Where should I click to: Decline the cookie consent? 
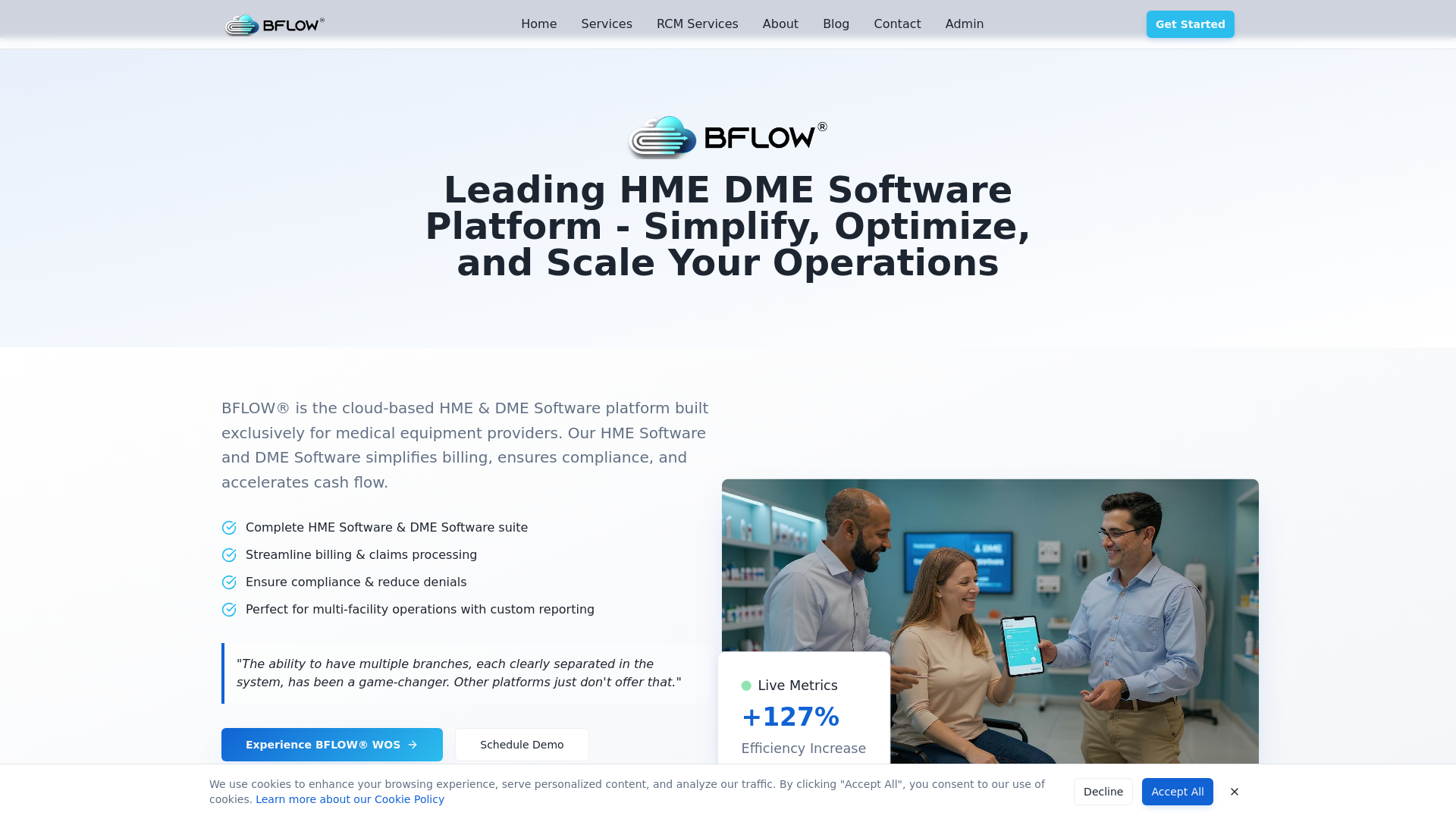pyautogui.click(x=1103, y=791)
